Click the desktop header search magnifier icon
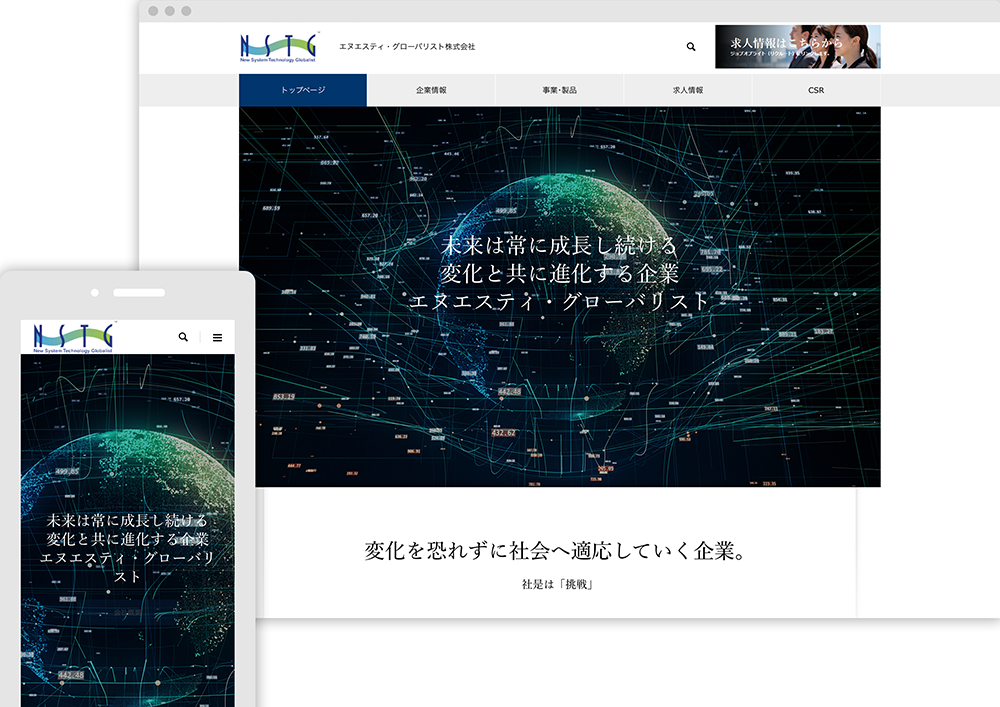1000x707 pixels. [x=691, y=47]
